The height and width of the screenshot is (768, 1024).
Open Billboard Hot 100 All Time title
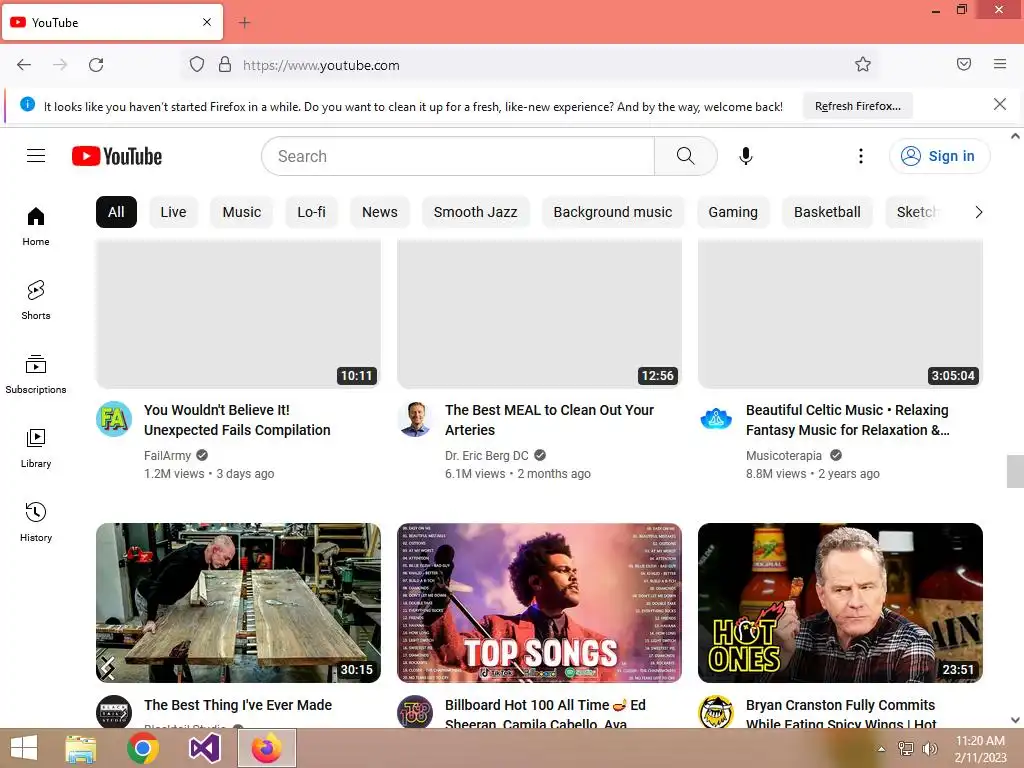point(545,714)
